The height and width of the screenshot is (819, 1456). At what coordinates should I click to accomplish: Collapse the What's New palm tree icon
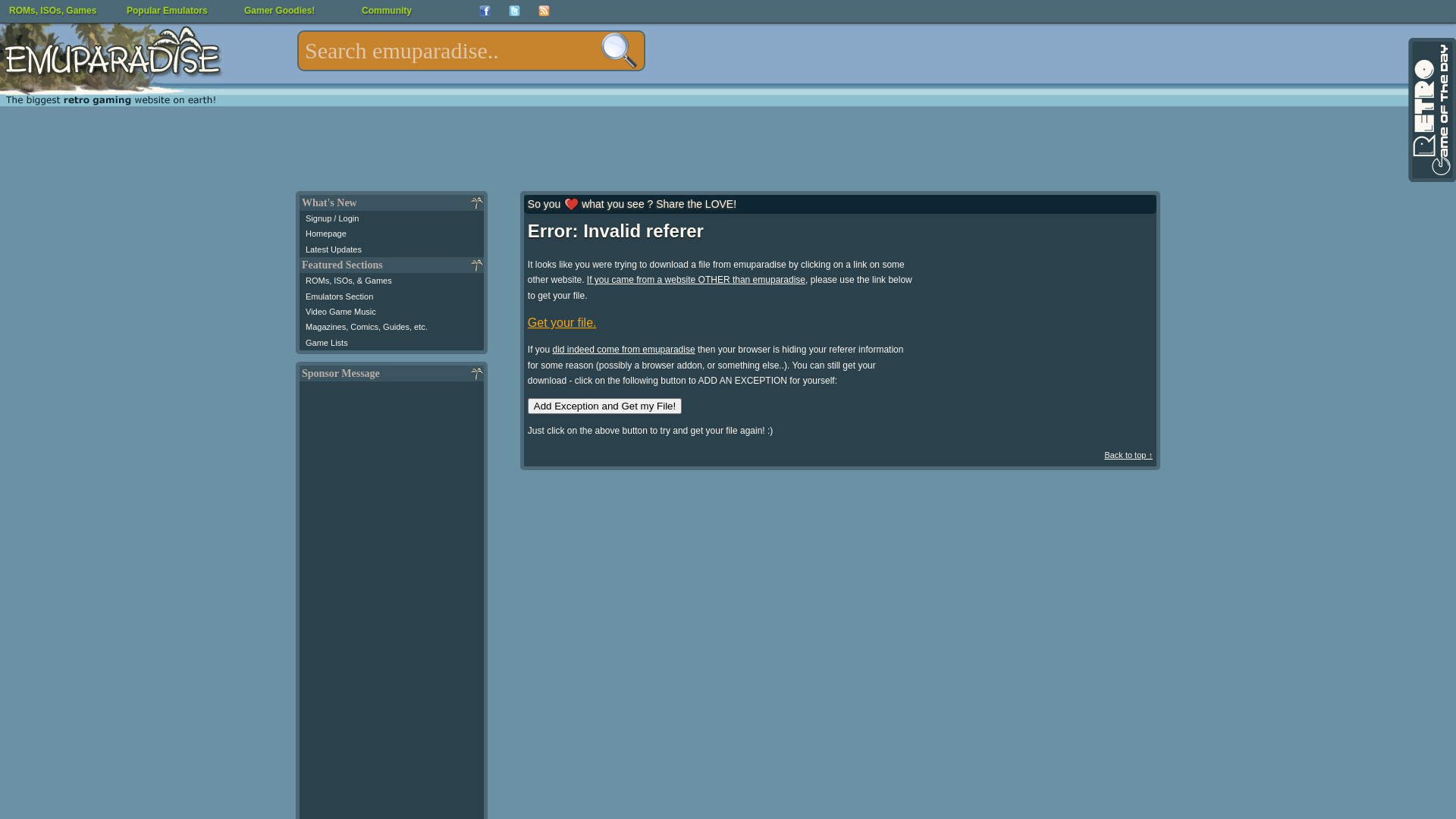pyautogui.click(x=476, y=203)
